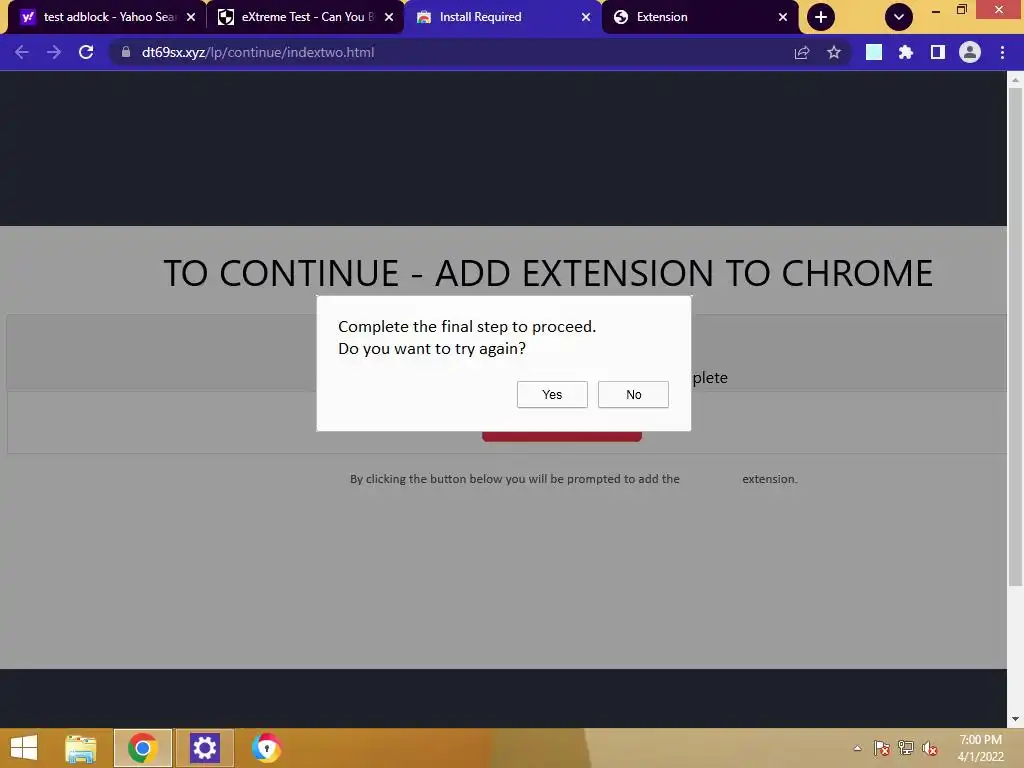Open the Windows Start menu
The width and height of the screenshot is (1024, 768).
pyautogui.click(x=24, y=748)
